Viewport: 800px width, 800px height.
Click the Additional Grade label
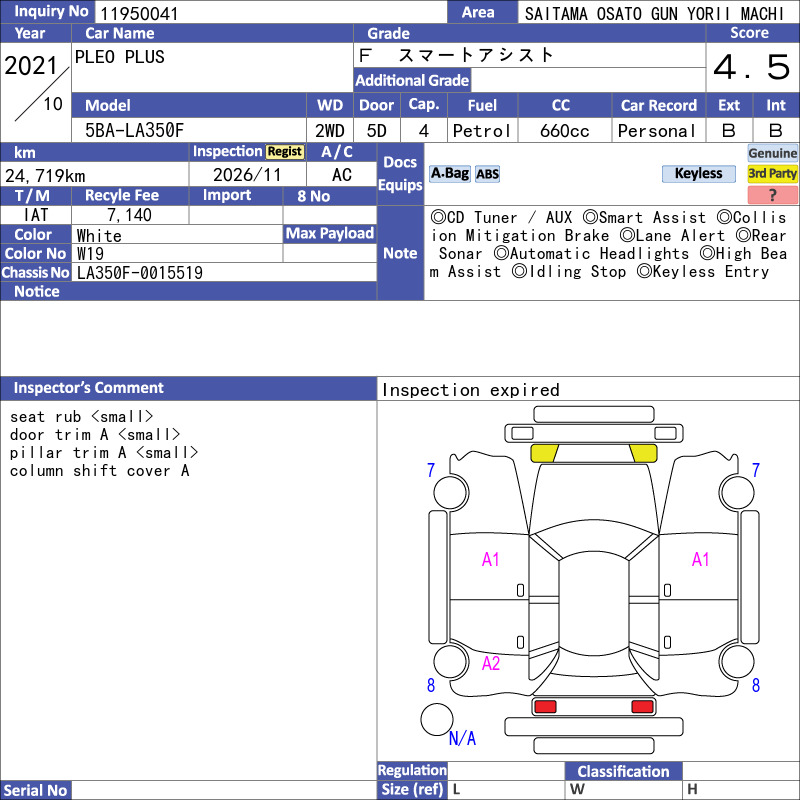pos(412,81)
